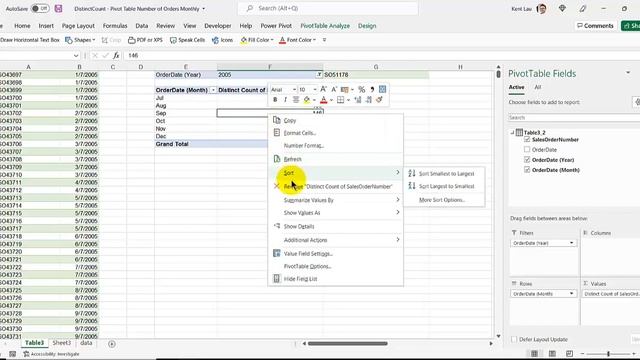The image size is (640, 360).
Task: Open the mini toolbar font size dropdown
Action: (x=315, y=89)
